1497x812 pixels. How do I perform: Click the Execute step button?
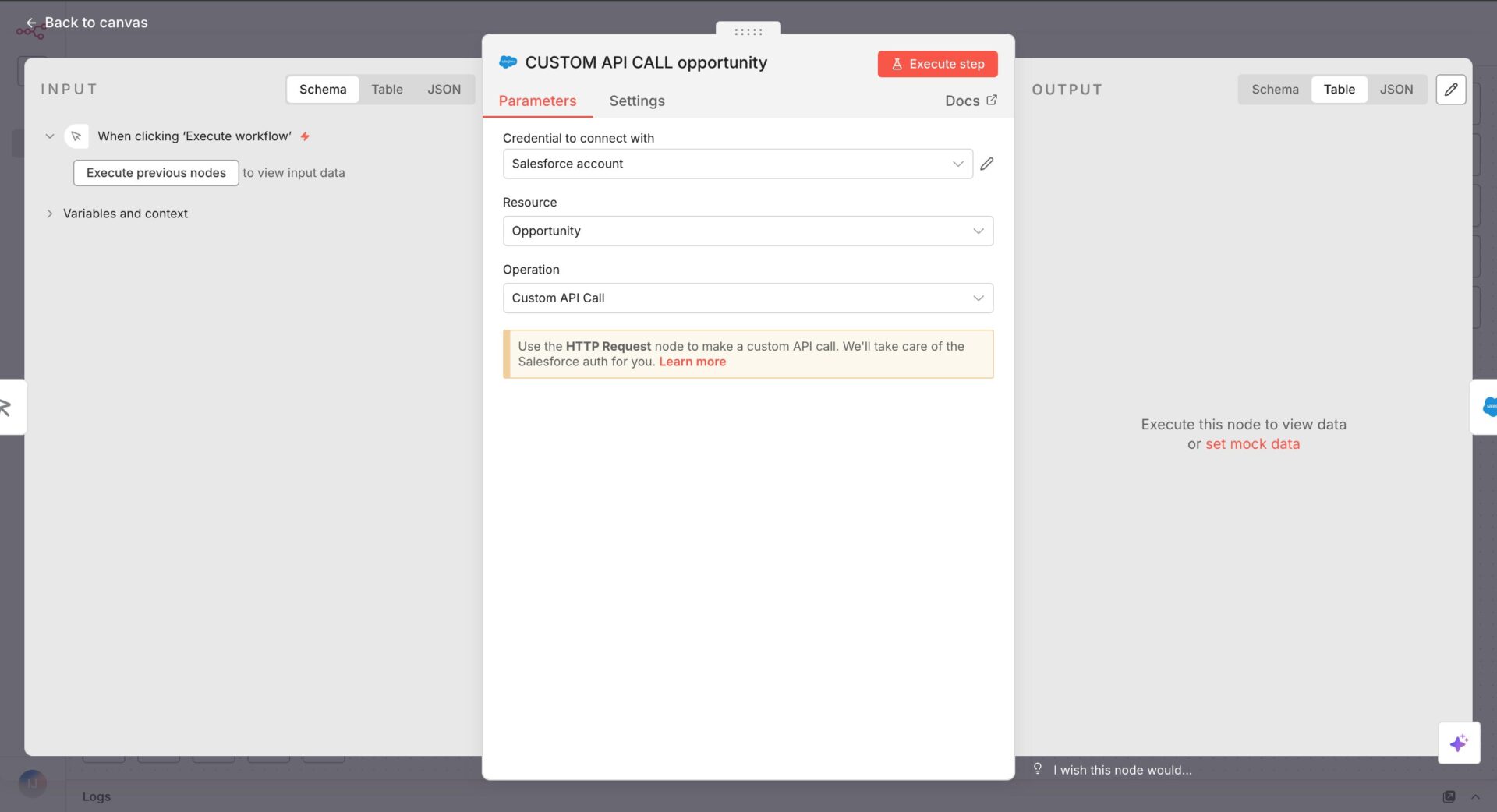coord(937,64)
